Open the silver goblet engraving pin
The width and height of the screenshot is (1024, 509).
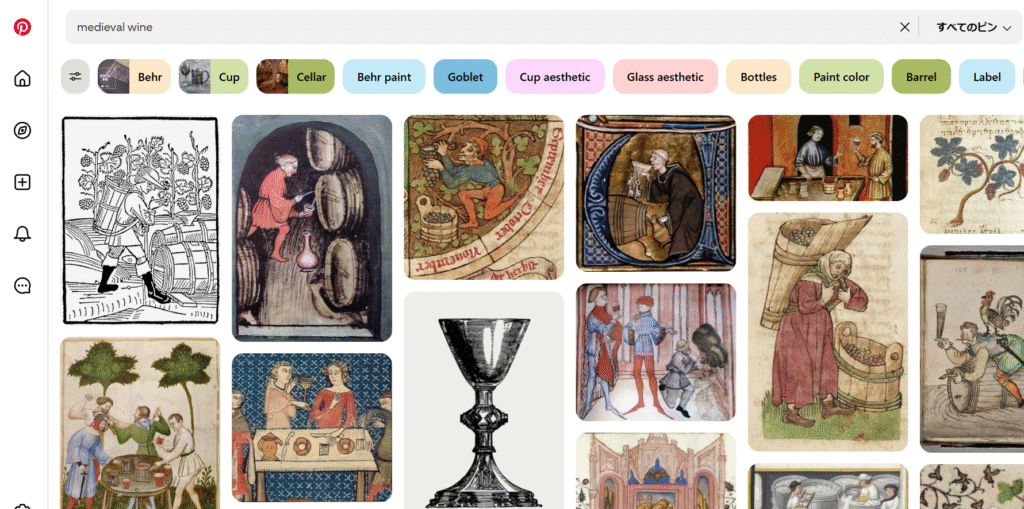(484, 400)
